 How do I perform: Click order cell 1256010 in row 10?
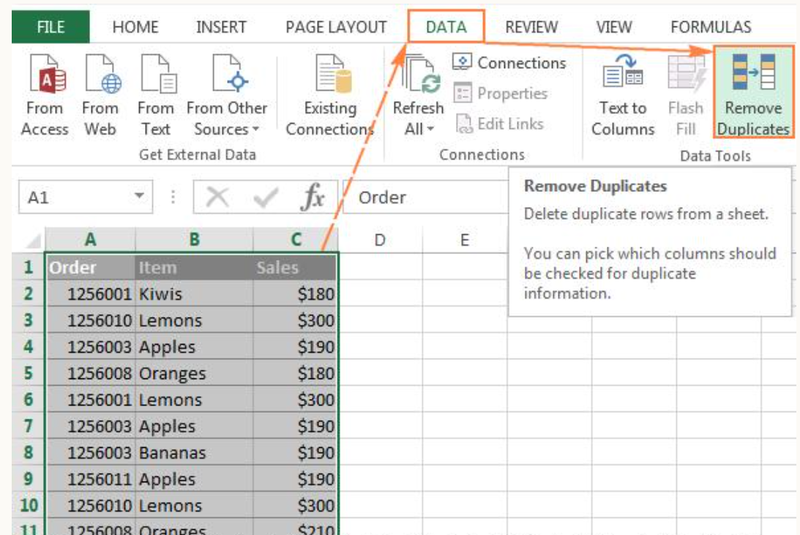click(x=91, y=506)
